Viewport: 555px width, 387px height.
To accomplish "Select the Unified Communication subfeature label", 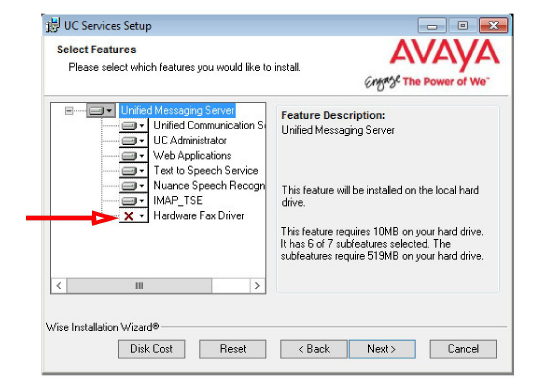I will click(209, 125).
